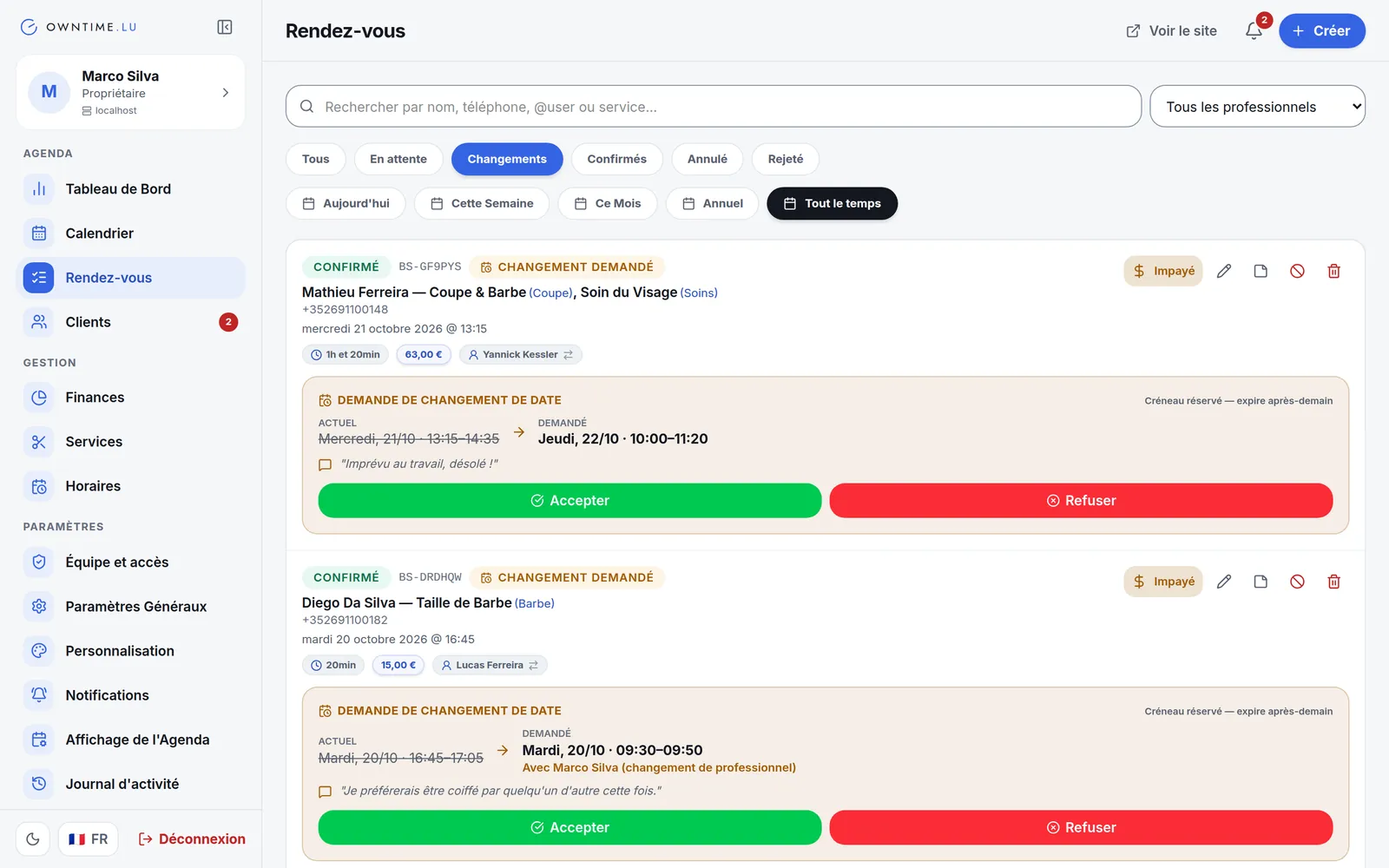
Task: Accept Mathieu Ferreira's date change request
Action: click(x=569, y=501)
